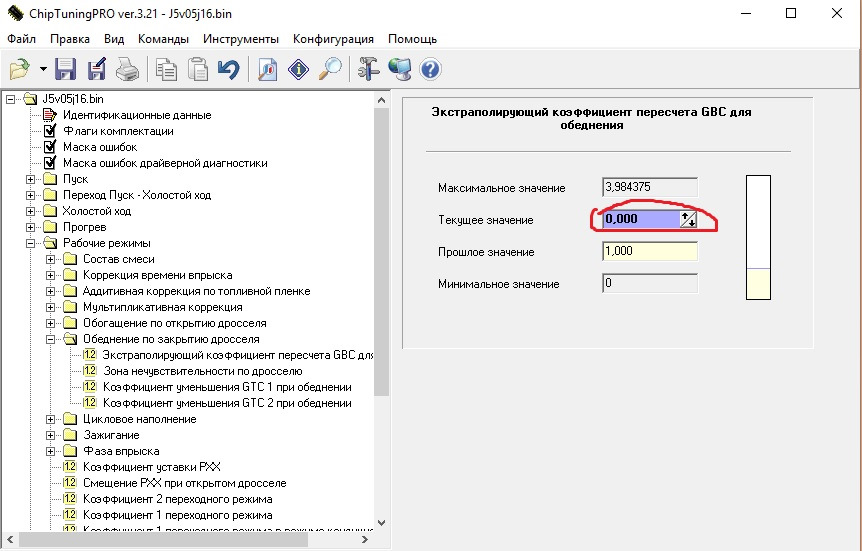Viewport: 862px width, 551px height.
Task: Open the Инструменты menu
Action: click(x=241, y=39)
